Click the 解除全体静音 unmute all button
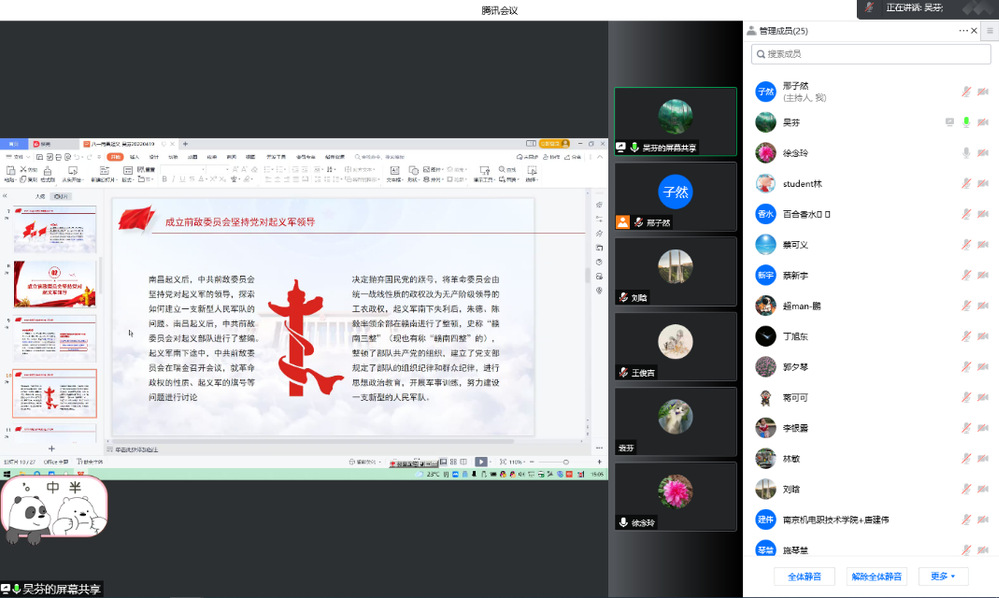 (x=876, y=576)
